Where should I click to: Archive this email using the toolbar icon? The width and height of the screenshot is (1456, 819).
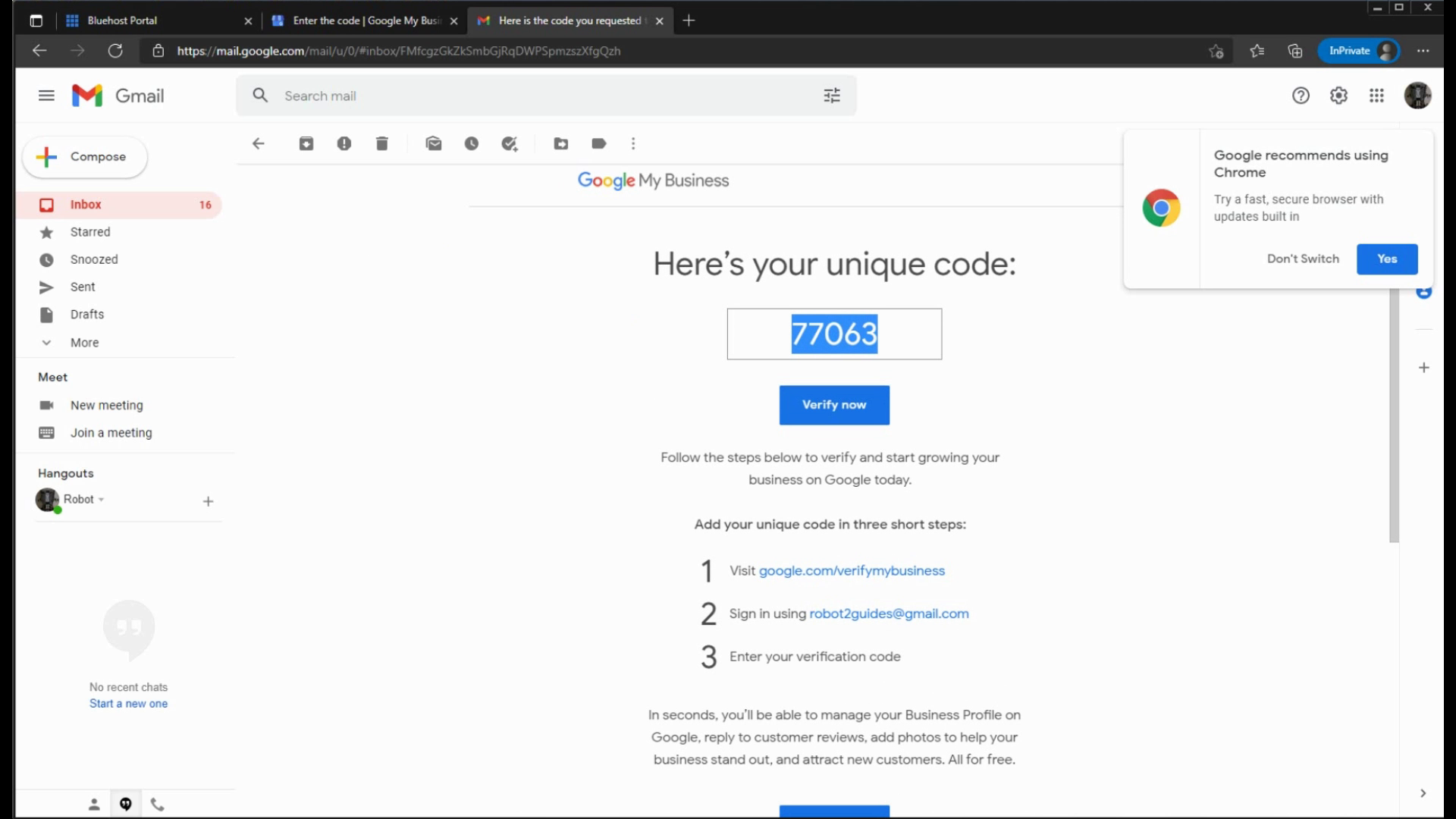[306, 143]
